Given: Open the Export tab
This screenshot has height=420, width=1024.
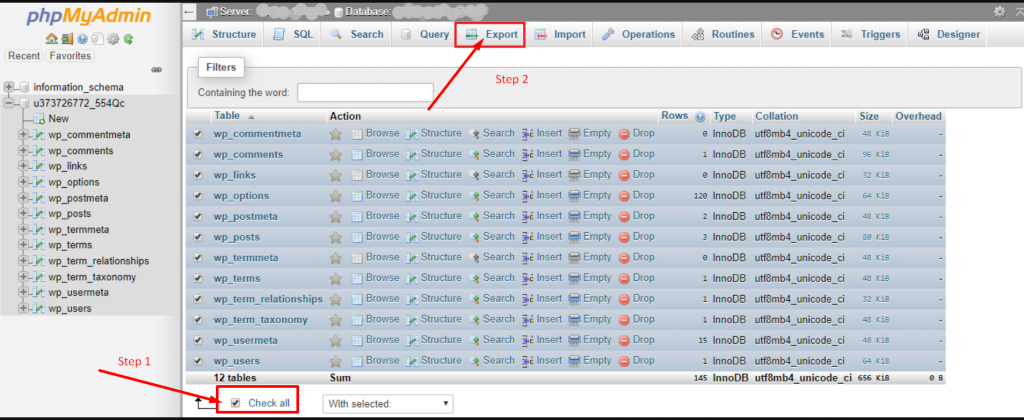Looking at the screenshot, I should coord(491,35).
